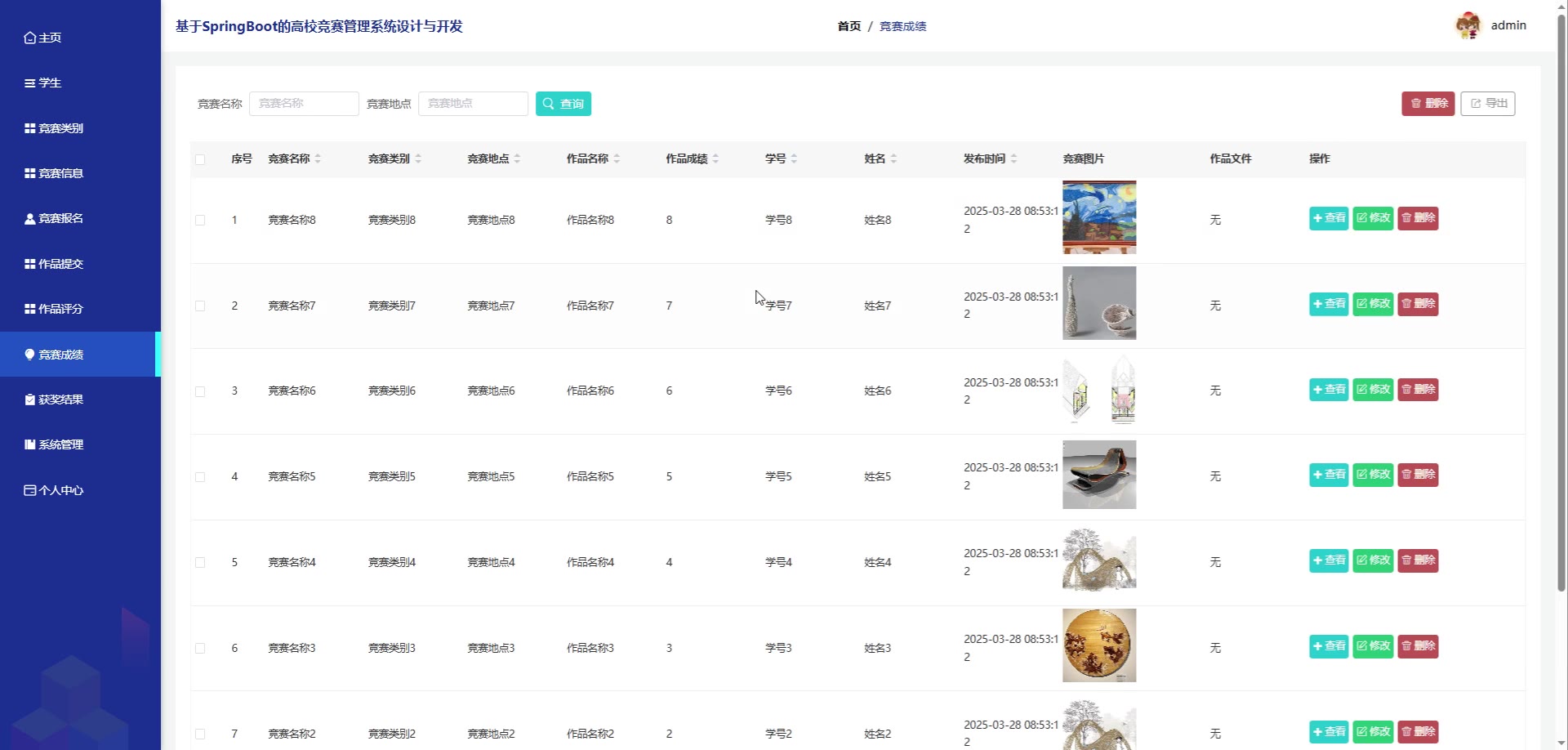The width and height of the screenshot is (1568, 750).
Task: Click the 主页 sidebar item
Action: (x=80, y=38)
